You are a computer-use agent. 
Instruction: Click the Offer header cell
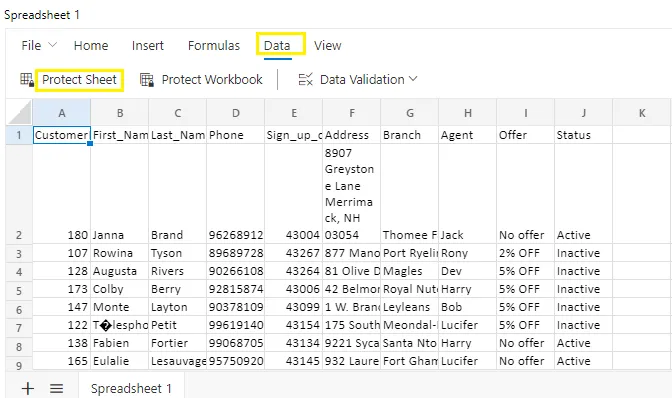coord(525,135)
